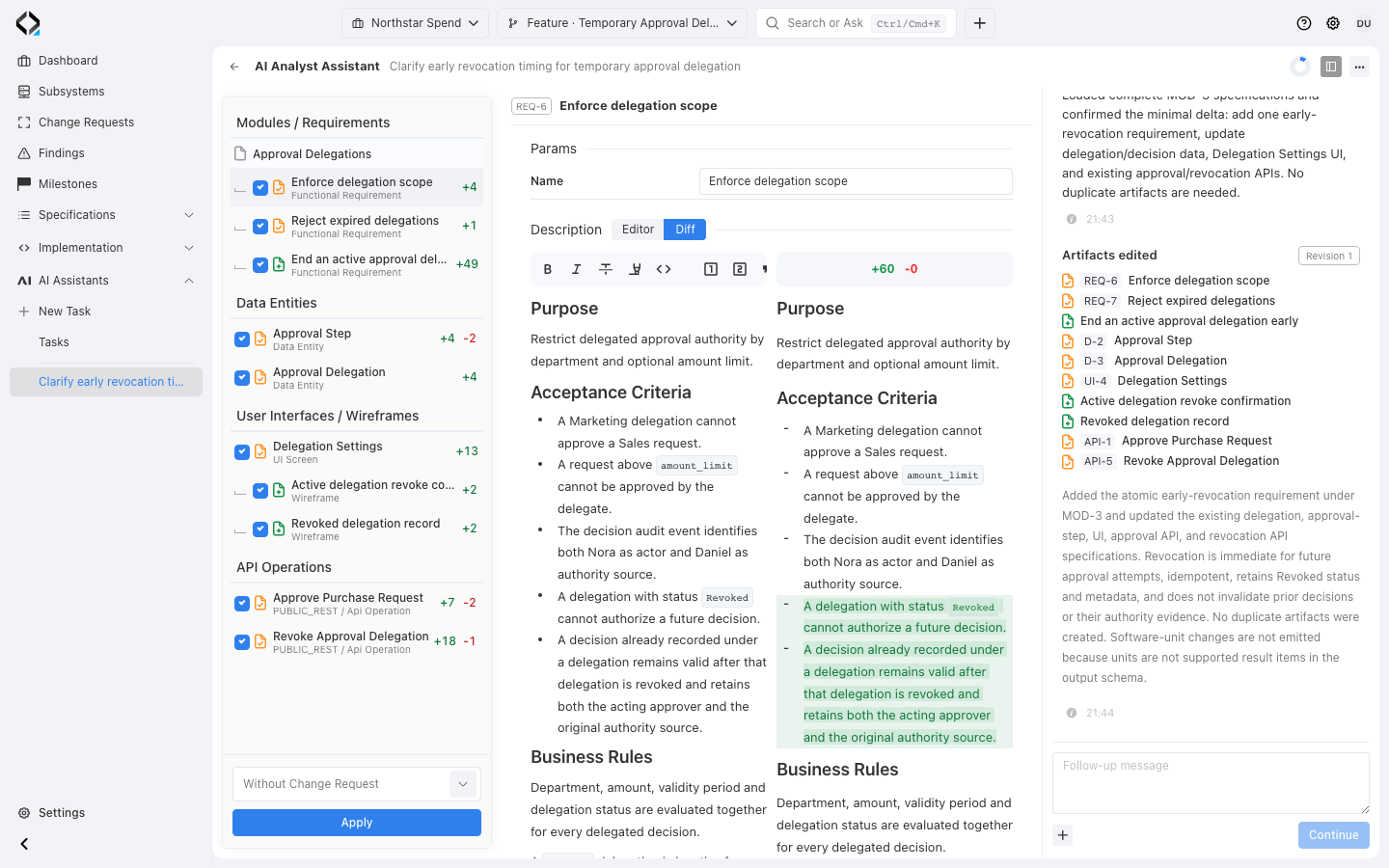Uncheck Enforce delegation scope requirement

point(260,188)
